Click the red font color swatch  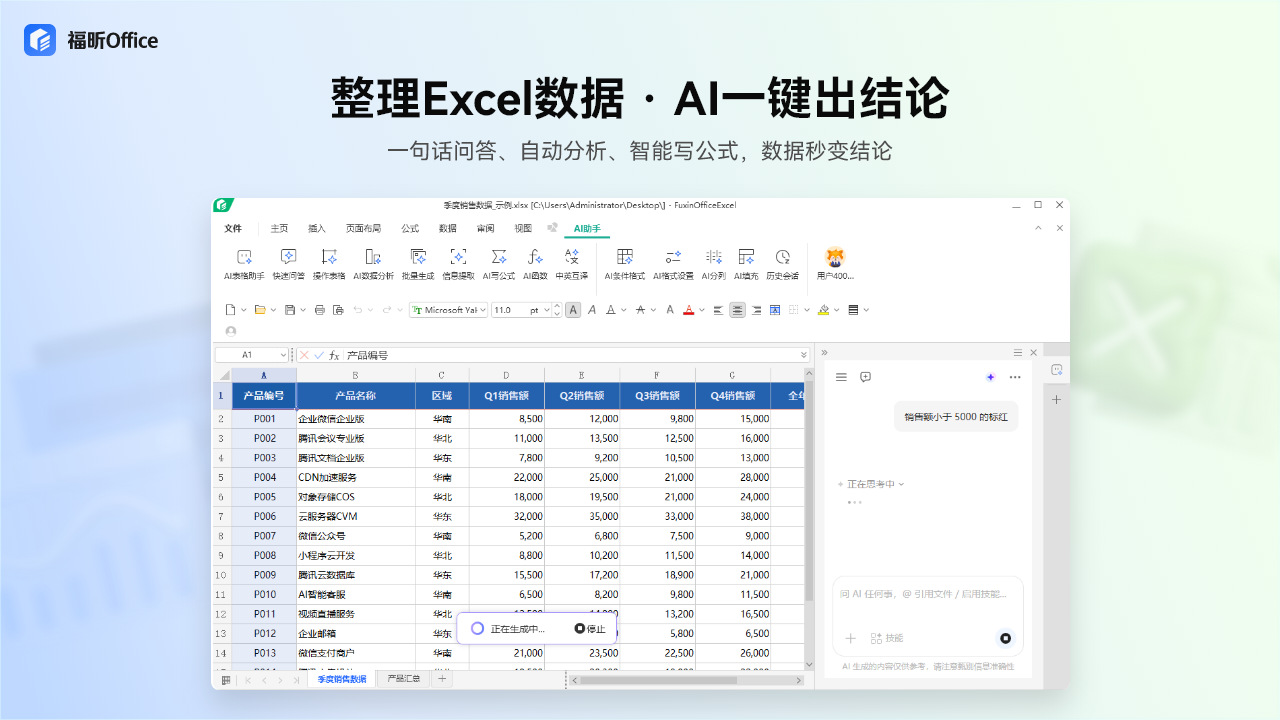point(688,310)
